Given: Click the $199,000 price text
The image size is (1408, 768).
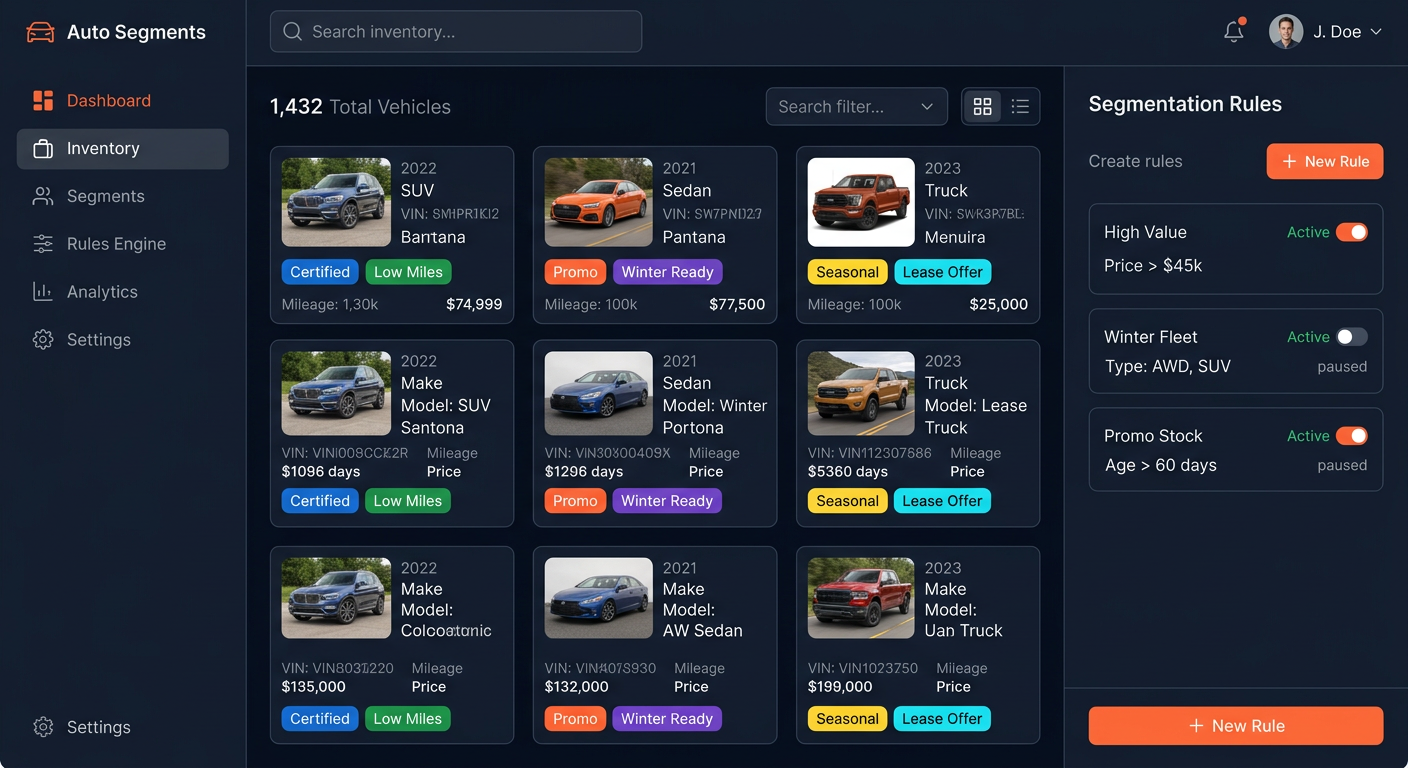Looking at the screenshot, I should pos(840,687).
